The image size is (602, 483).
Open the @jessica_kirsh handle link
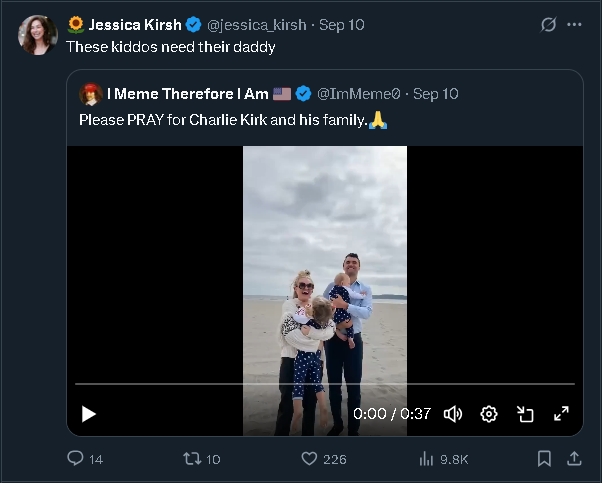(257, 24)
